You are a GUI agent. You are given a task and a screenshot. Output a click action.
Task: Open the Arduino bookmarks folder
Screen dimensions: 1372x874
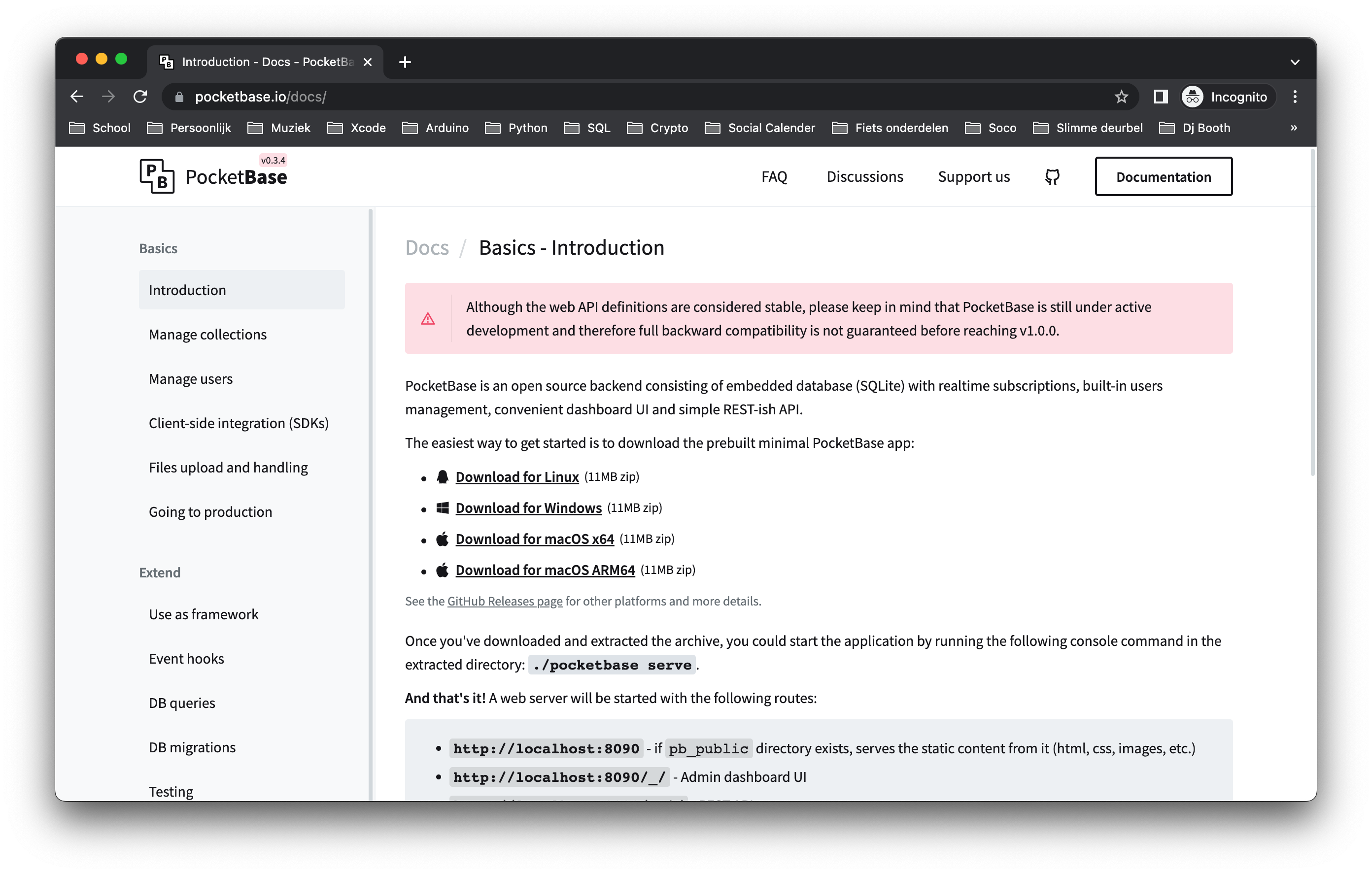(x=435, y=128)
